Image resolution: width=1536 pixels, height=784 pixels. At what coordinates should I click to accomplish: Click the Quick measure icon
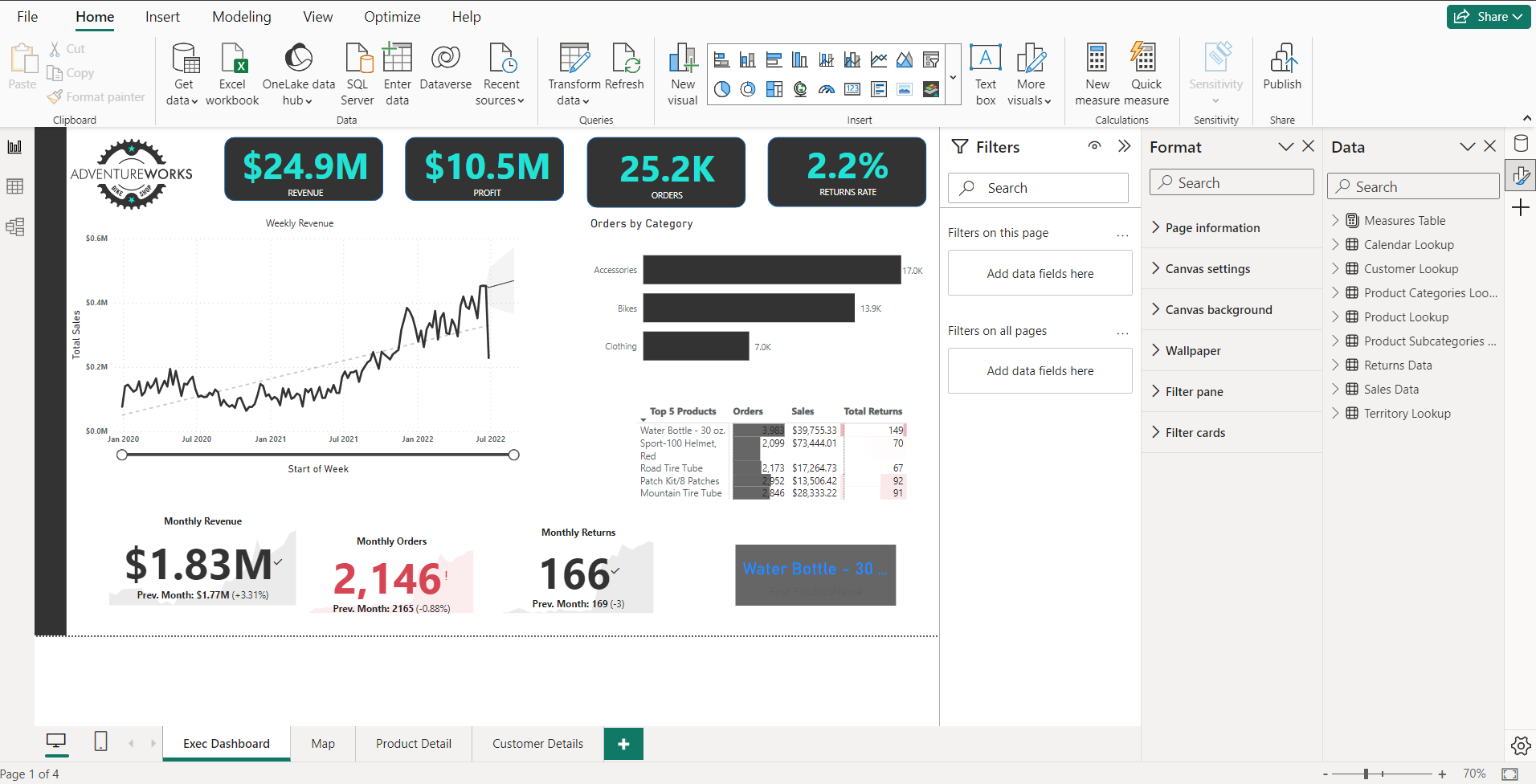(1146, 60)
